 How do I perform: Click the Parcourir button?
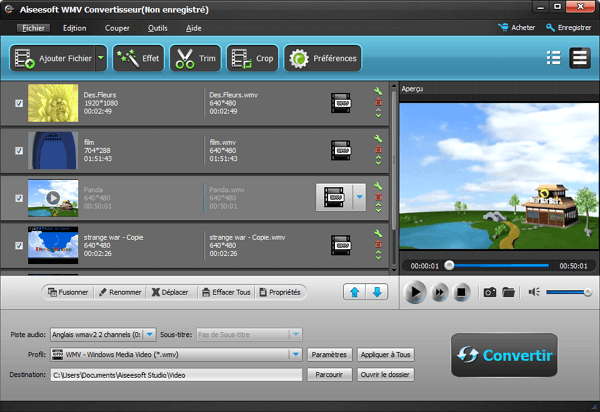tap(329, 375)
